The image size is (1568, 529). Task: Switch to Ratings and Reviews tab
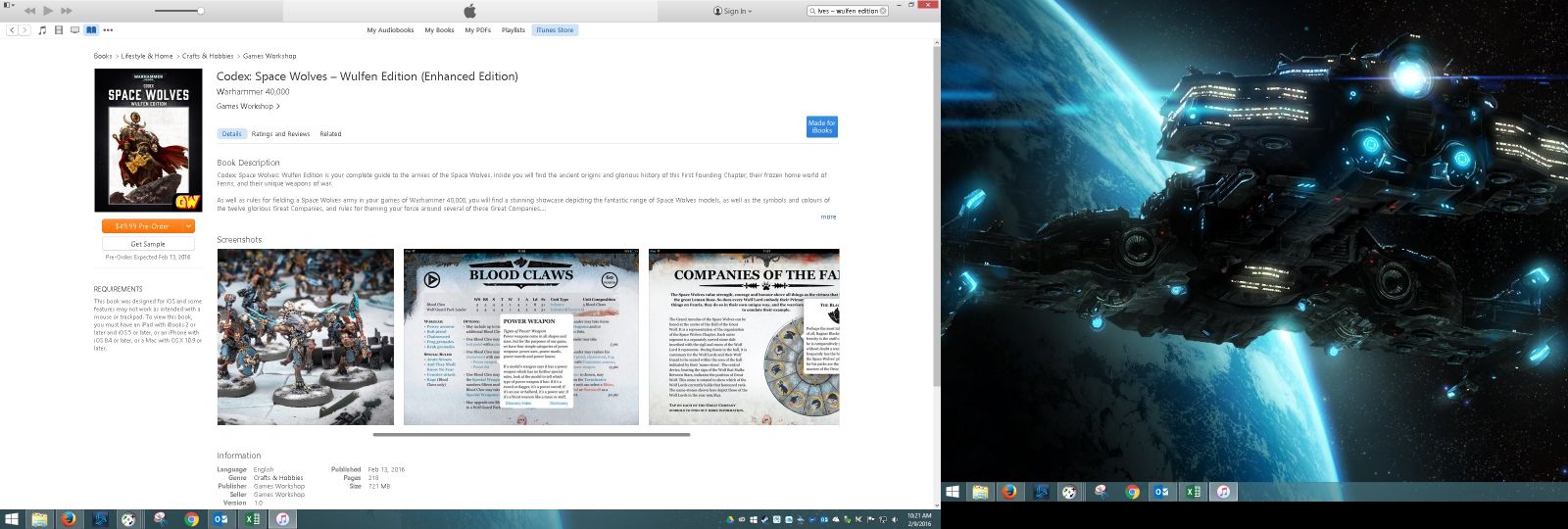click(x=280, y=134)
